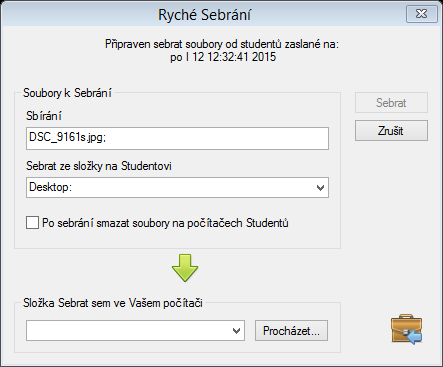
Task: Click the 'Sebrat ze složky na Studentovi' label
Action: pos(99,166)
